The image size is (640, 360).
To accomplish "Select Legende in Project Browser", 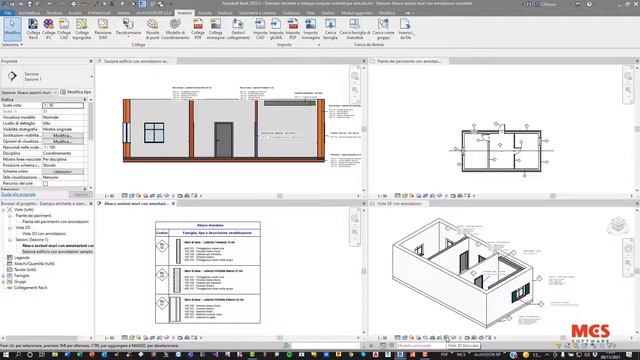I will (x=22, y=258).
